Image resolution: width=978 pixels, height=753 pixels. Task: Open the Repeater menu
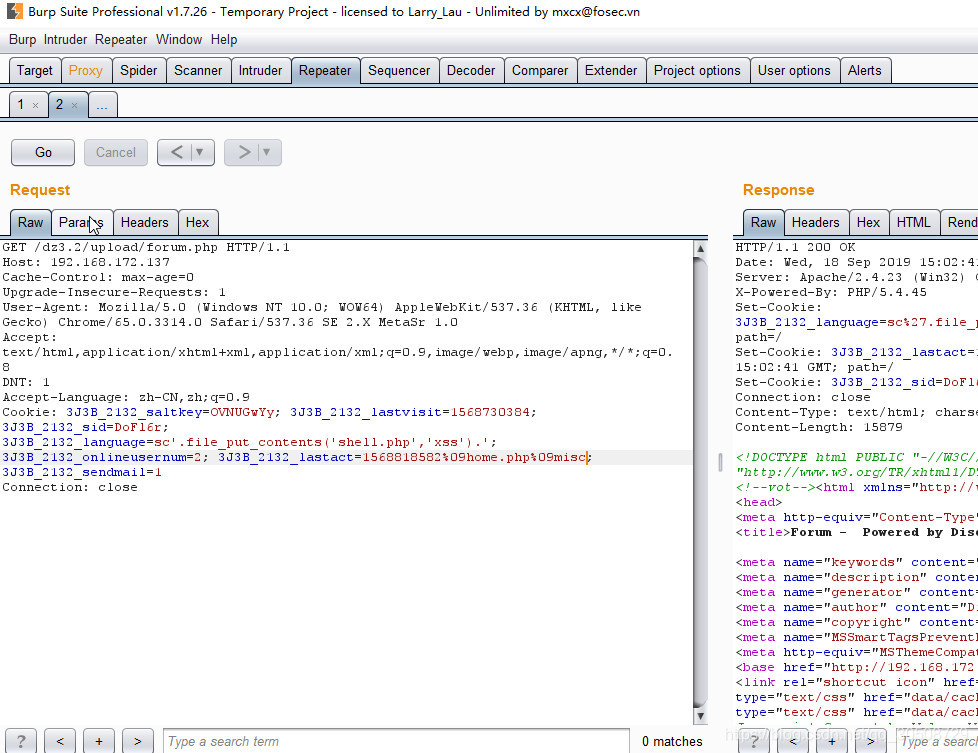coord(121,39)
